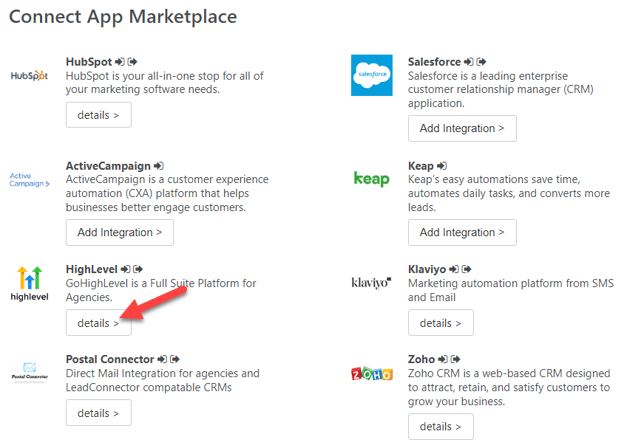Click the export arrow icon beside Zoho
Viewport: 624px width, 448px height.
455,359
